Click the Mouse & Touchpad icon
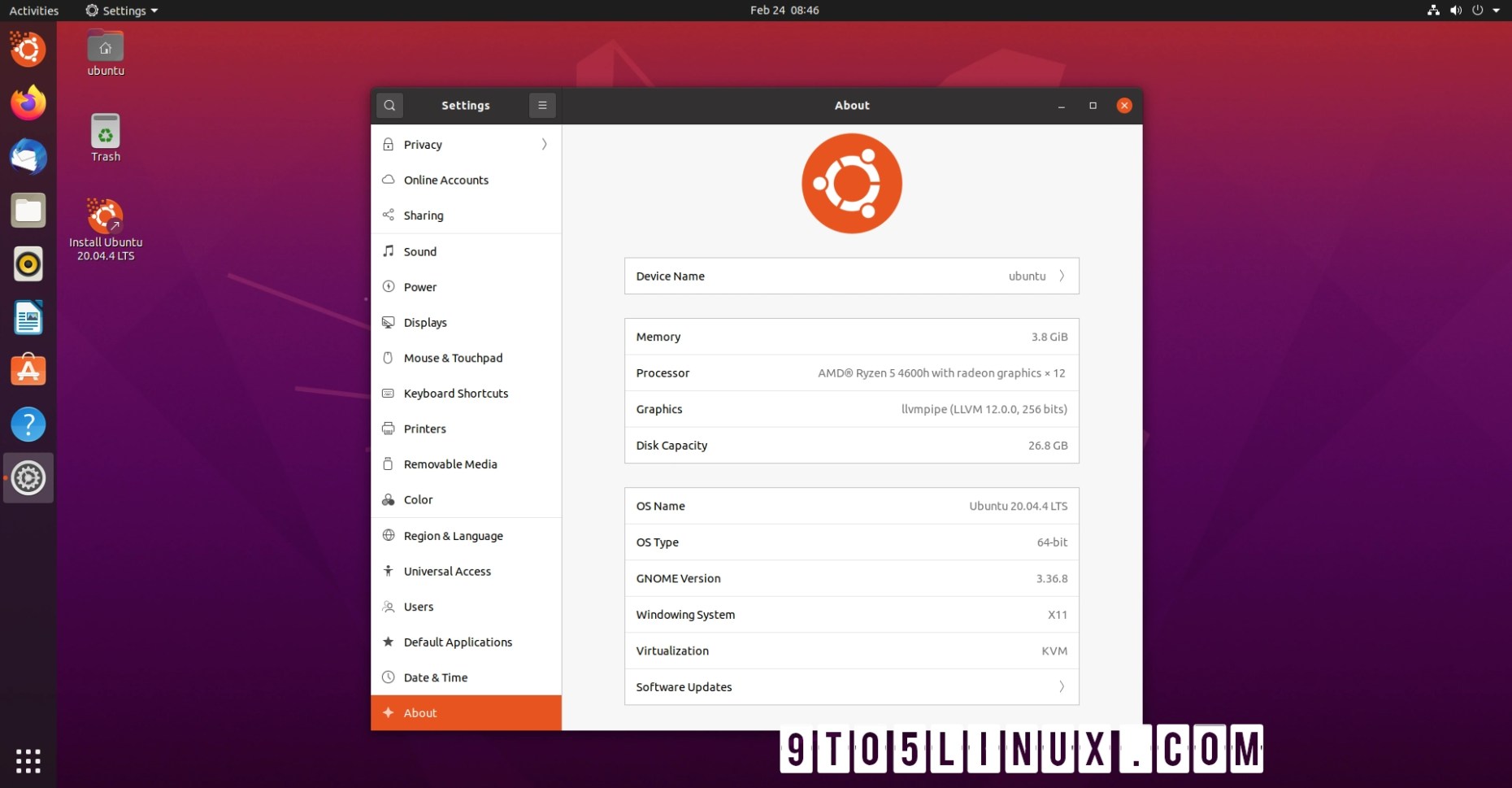The height and width of the screenshot is (788, 1512). coord(389,358)
